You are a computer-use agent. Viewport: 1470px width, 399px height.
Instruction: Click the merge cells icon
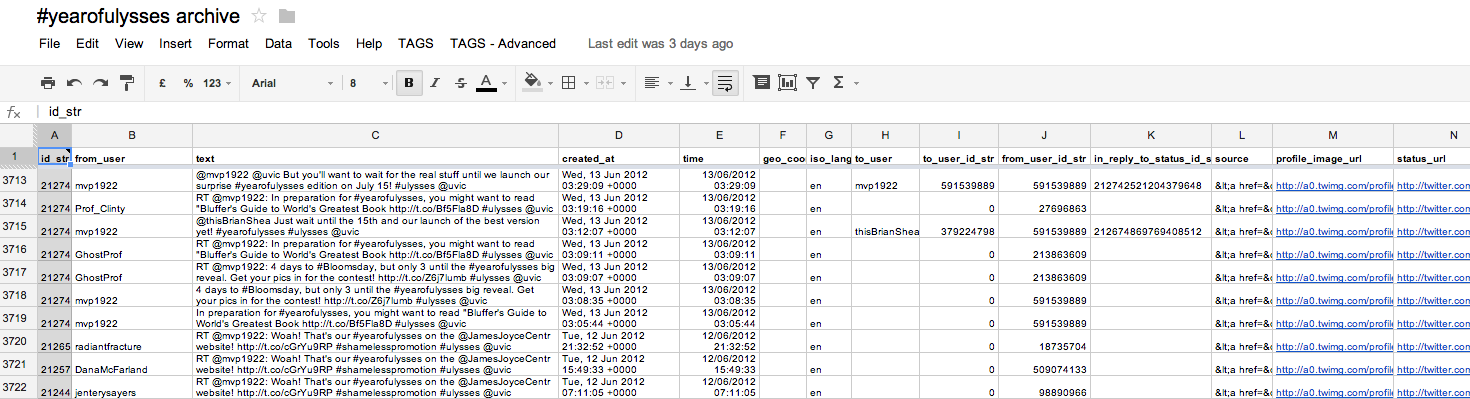click(604, 83)
